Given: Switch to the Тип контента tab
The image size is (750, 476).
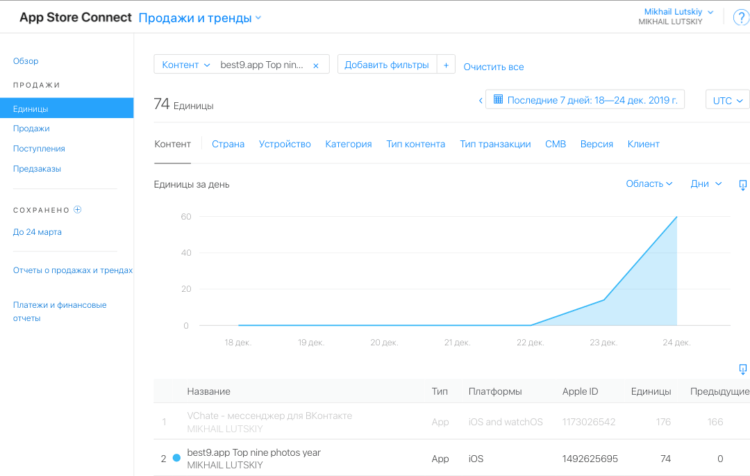Looking at the screenshot, I should click(x=416, y=144).
